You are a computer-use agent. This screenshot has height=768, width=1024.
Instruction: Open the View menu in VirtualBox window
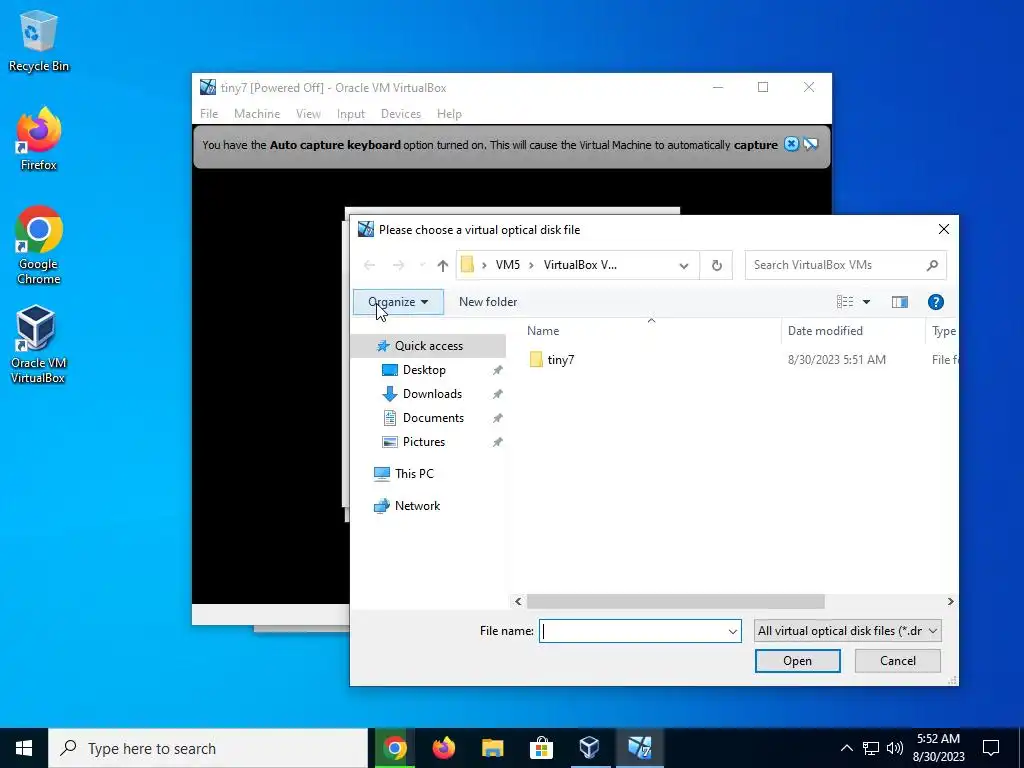(x=308, y=114)
